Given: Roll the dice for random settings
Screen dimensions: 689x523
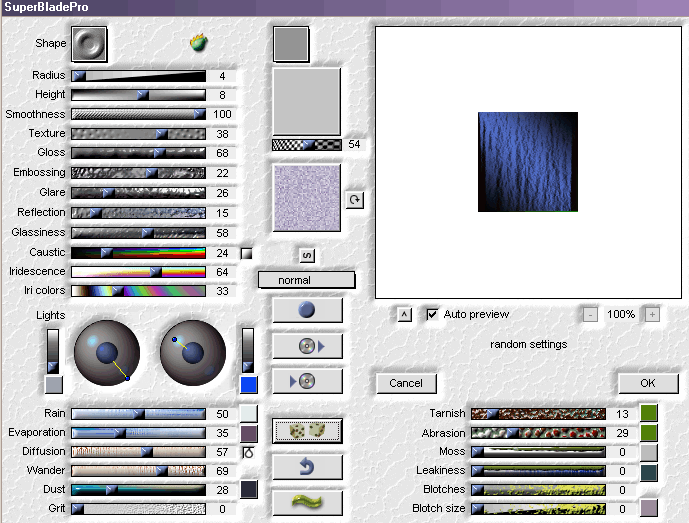Looking at the screenshot, I should point(307,431).
